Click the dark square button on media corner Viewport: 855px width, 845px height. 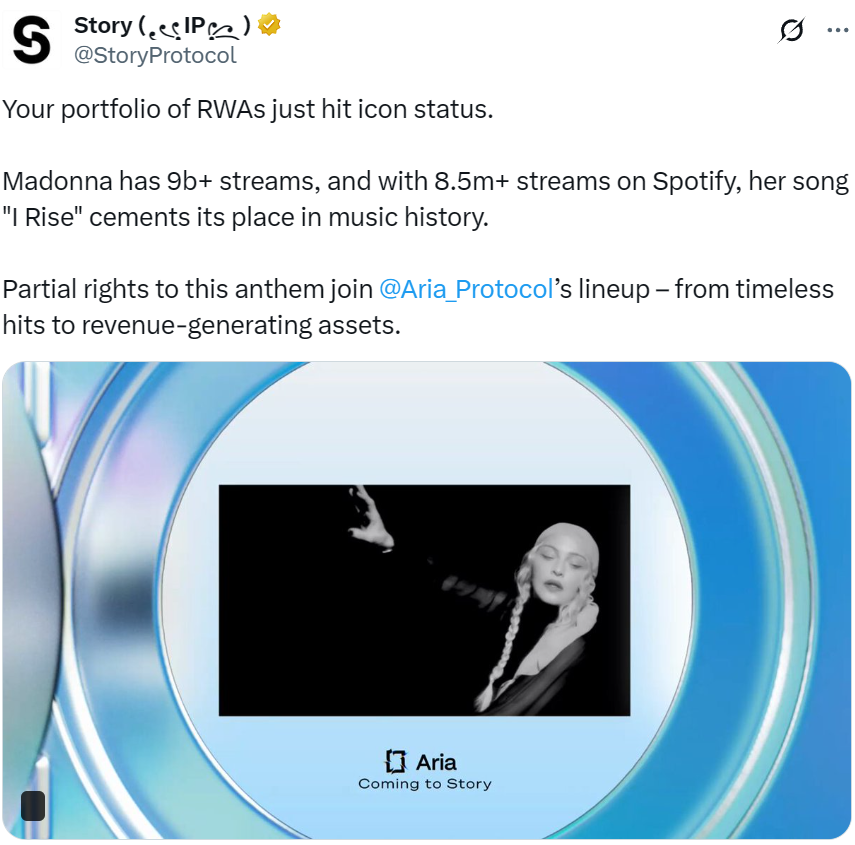(33, 806)
